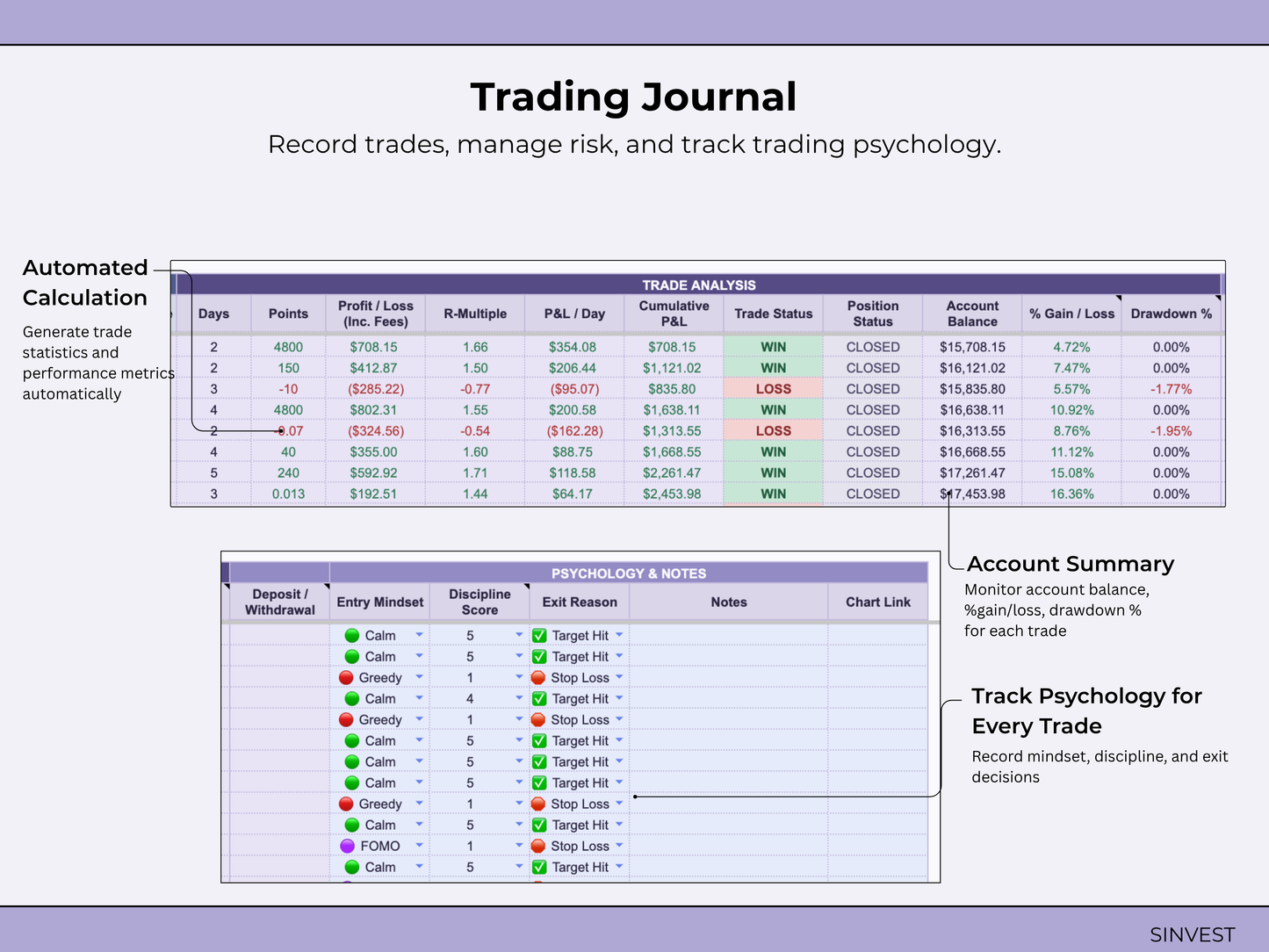Click the Cumulative P&L column header

674,314
